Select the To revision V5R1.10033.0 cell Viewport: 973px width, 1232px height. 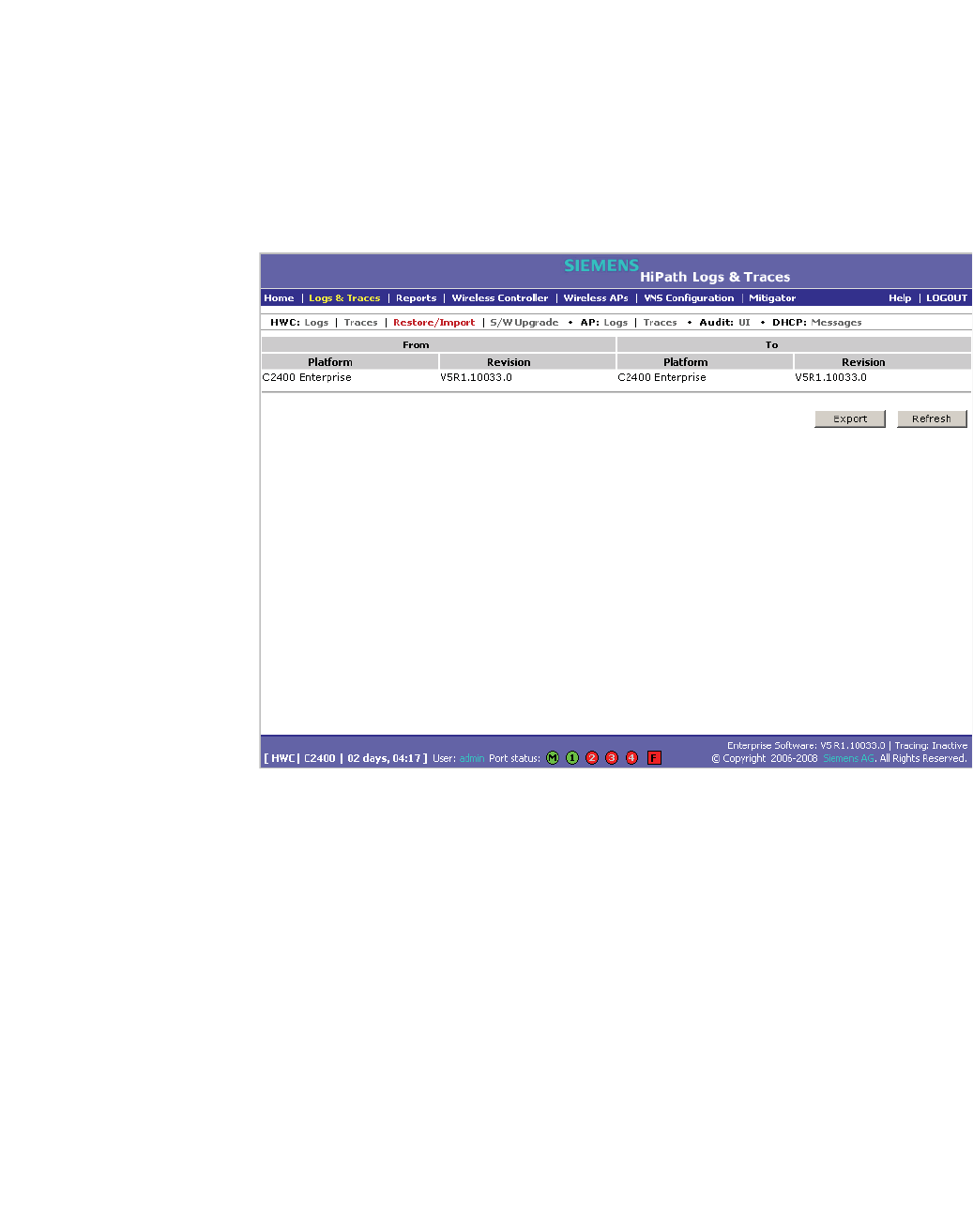pos(831,378)
